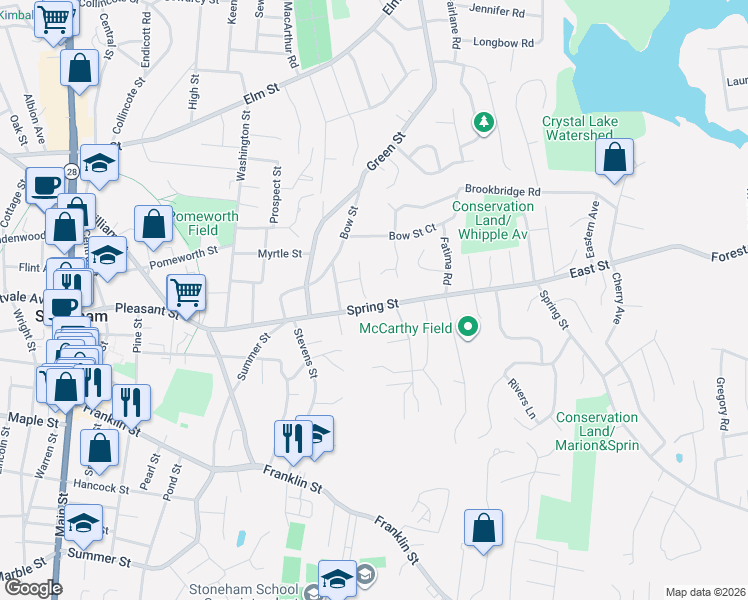Click the gray school marker beside Stoneham School

coord(366,575)
